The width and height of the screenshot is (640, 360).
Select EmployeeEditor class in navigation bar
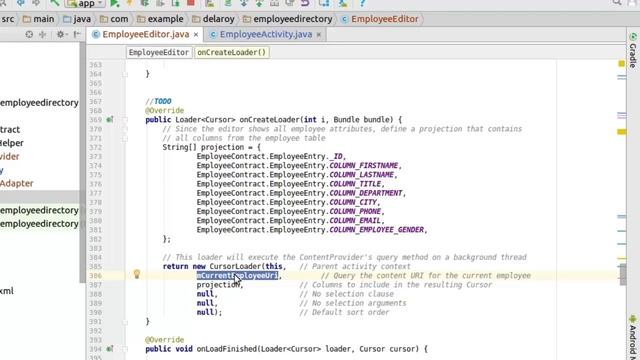[380, 19]
